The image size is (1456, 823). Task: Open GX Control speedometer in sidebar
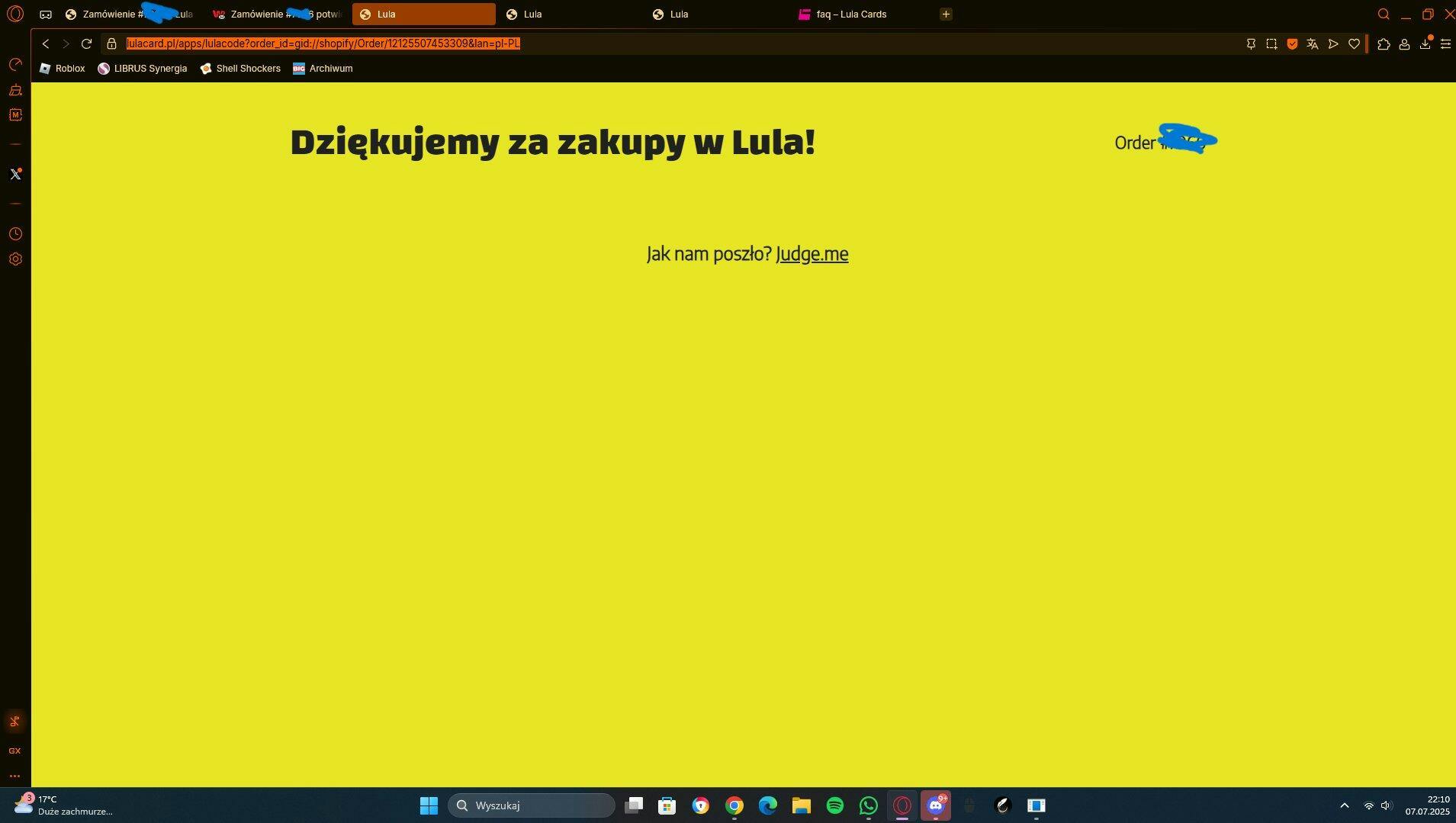(x=15, y=64)
